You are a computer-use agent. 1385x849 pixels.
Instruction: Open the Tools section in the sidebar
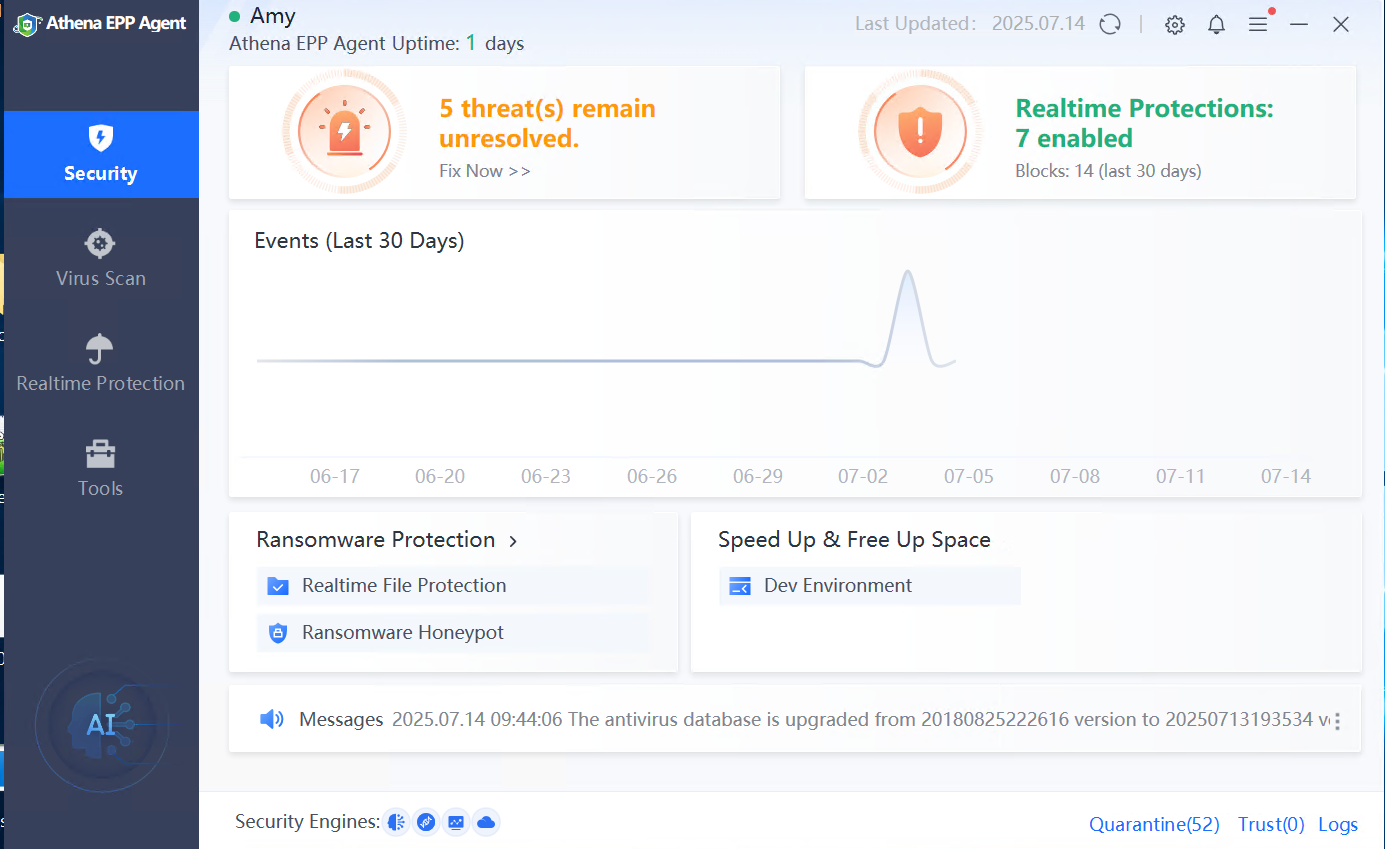coord(101,468)
